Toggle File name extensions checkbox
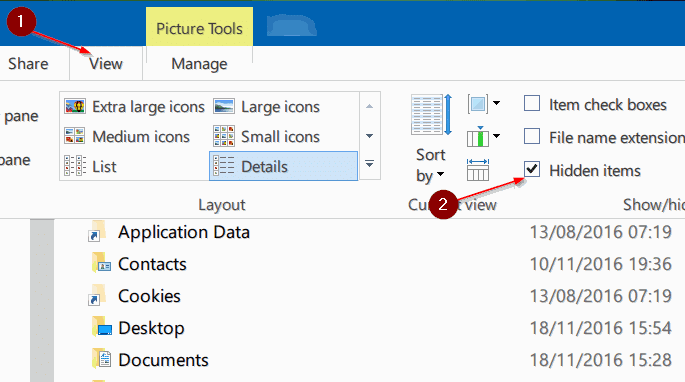 coord(532,136)
